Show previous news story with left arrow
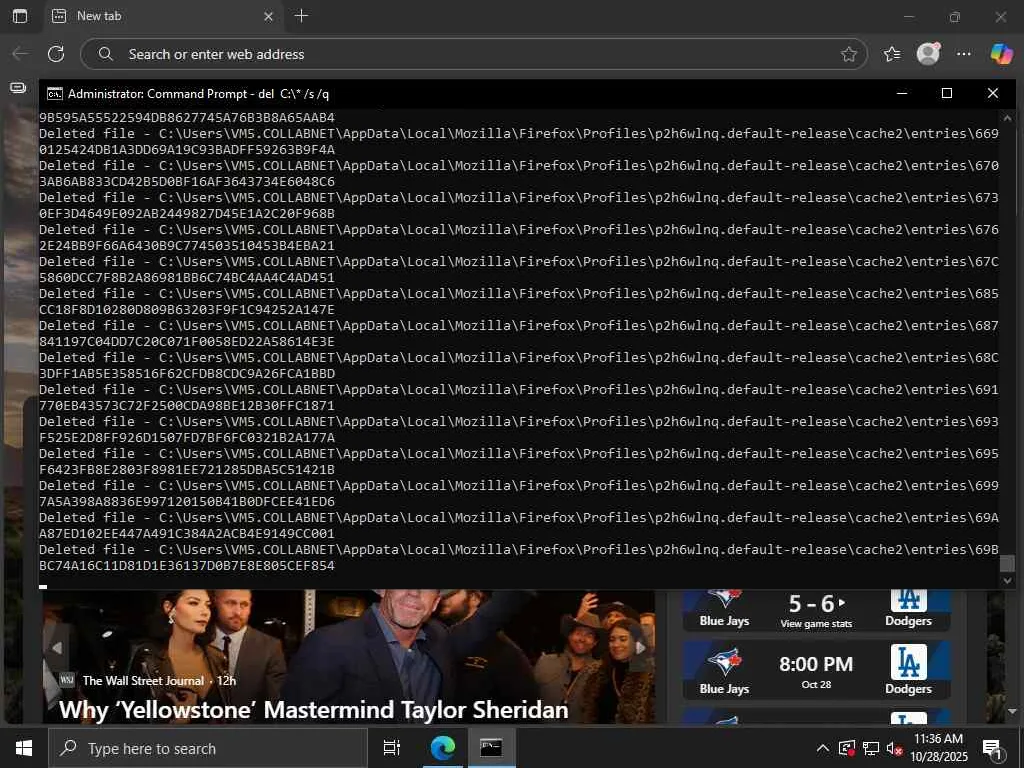Image resolution: width=1024 pixels, height=768 pixels. 57,648
